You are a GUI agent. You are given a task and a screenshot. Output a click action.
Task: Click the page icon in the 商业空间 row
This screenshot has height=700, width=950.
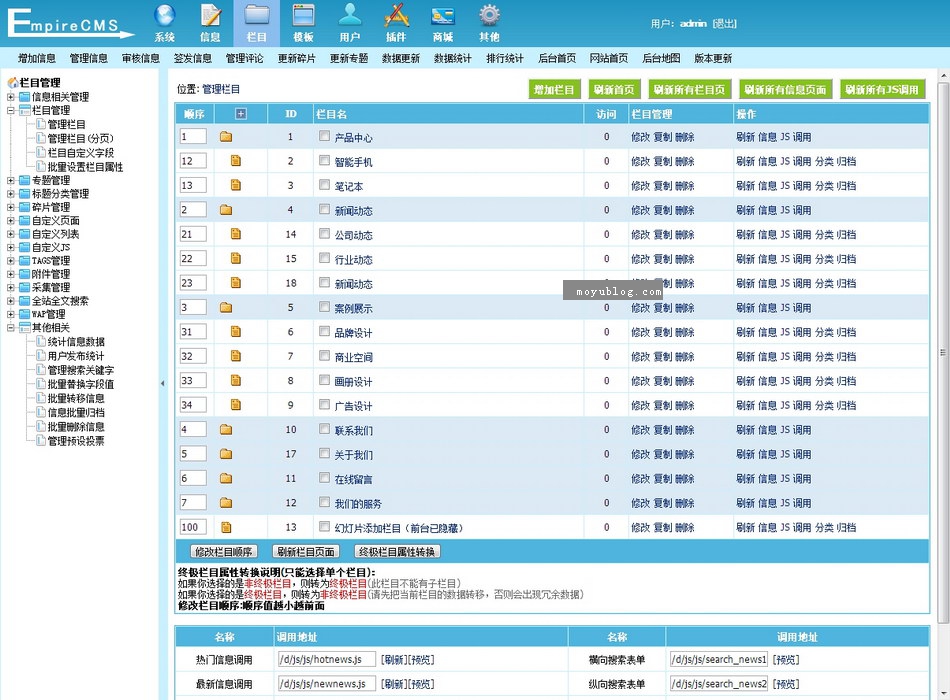(236, 356)
